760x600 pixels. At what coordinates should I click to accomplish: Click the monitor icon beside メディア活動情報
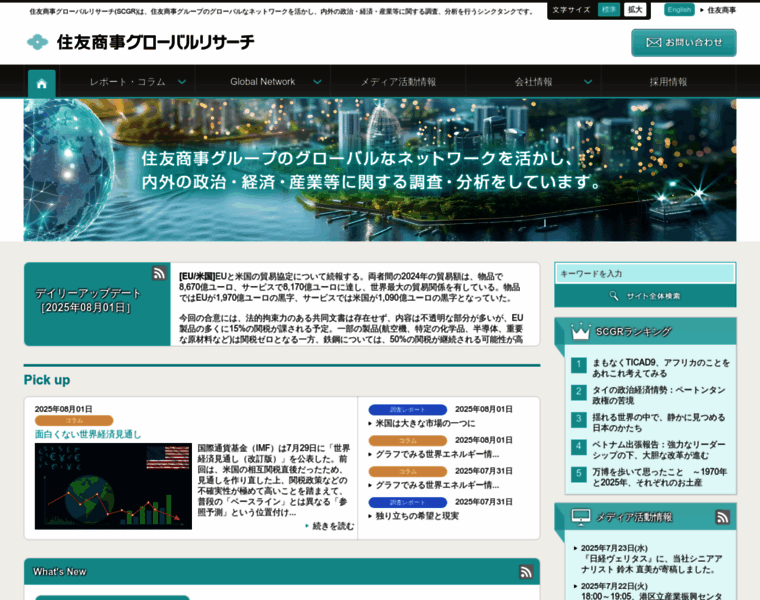581,517
